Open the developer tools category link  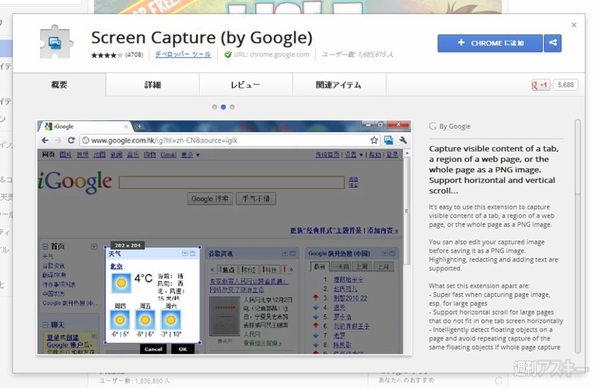183,54
